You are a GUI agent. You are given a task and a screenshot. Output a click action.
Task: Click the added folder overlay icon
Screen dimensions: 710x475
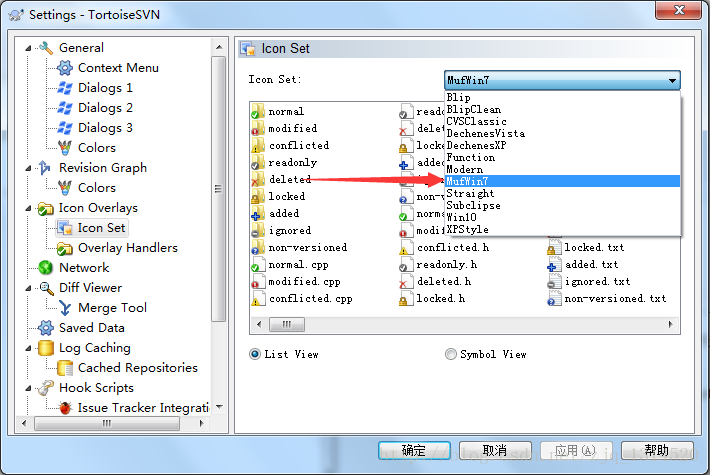click(x=258, y=213)
